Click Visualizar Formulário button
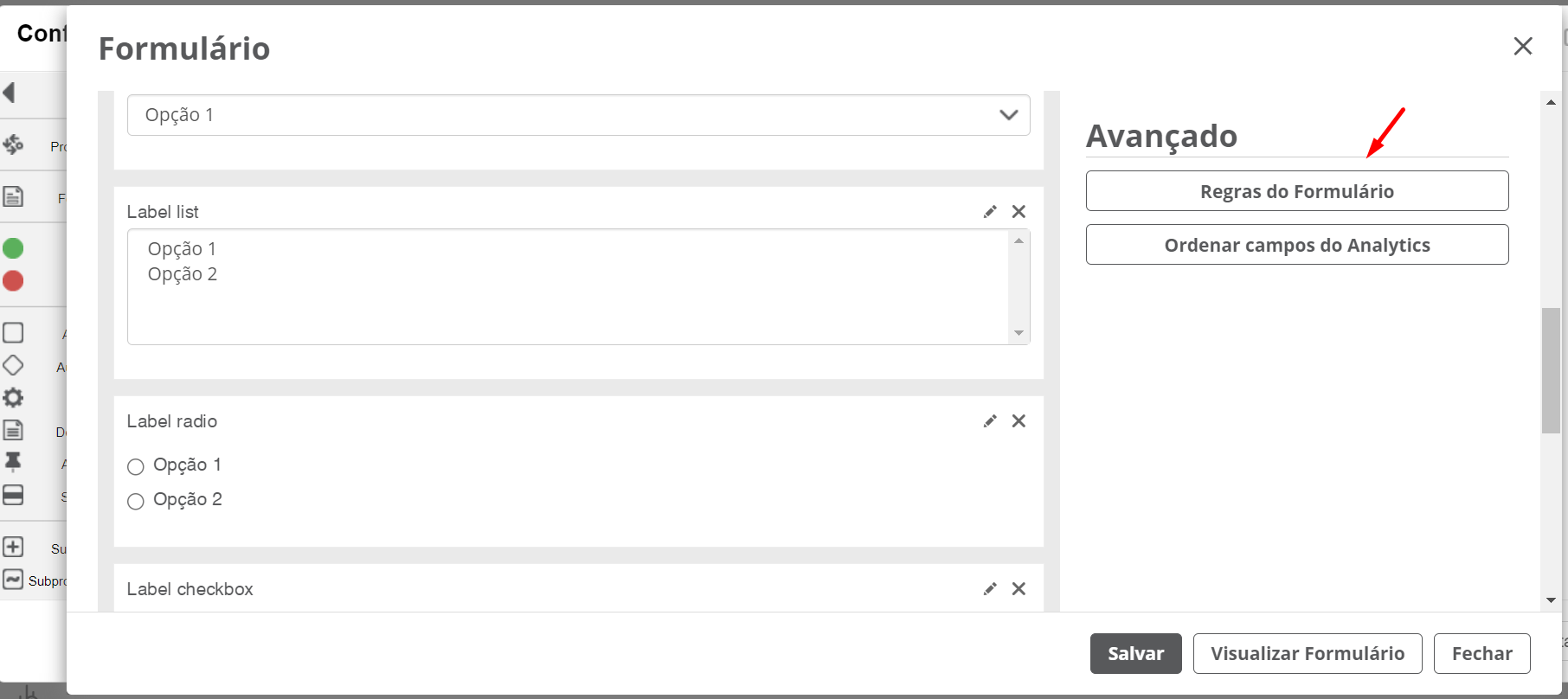Viewport: 1568px width, 699px height. pyautogui.click(x=1308, y=654)
